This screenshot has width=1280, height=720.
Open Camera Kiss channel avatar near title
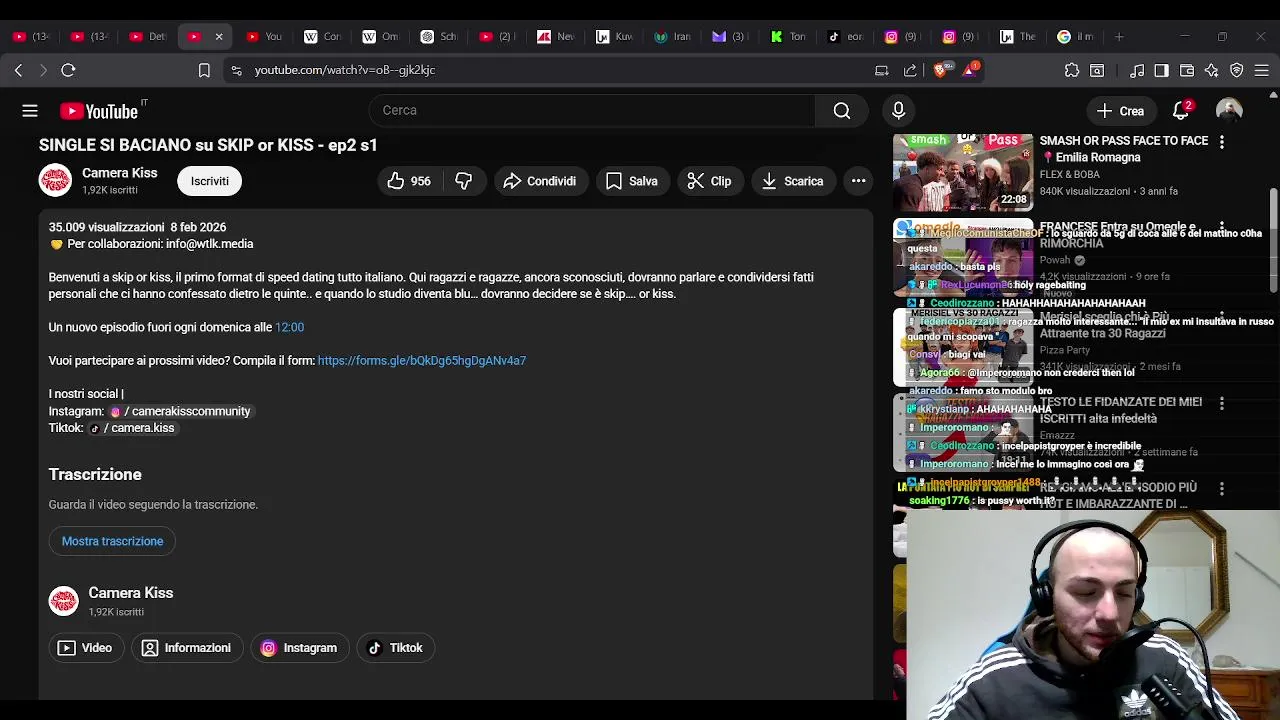(55, 181)
